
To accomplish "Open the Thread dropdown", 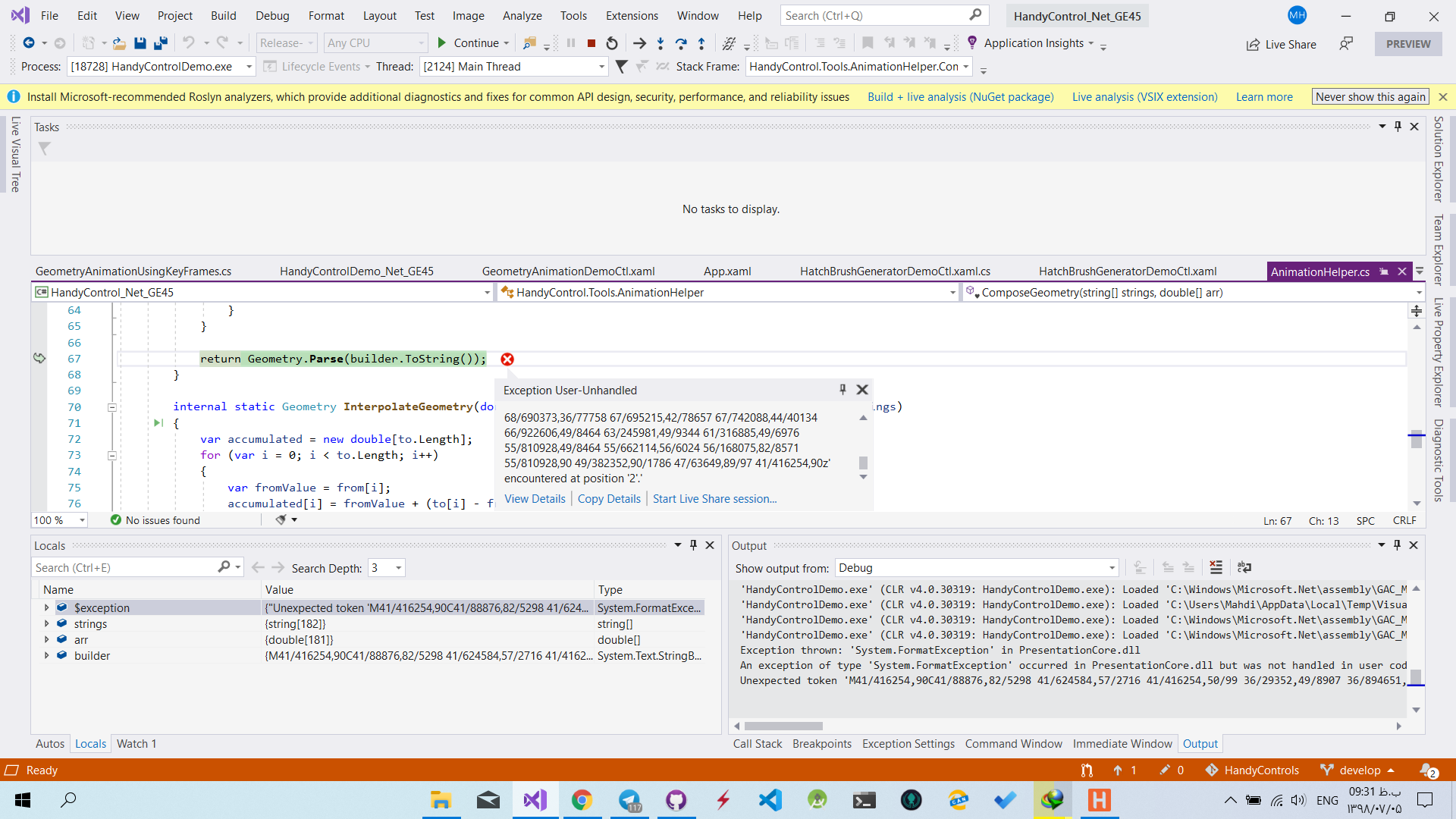I will click(601, 67).
